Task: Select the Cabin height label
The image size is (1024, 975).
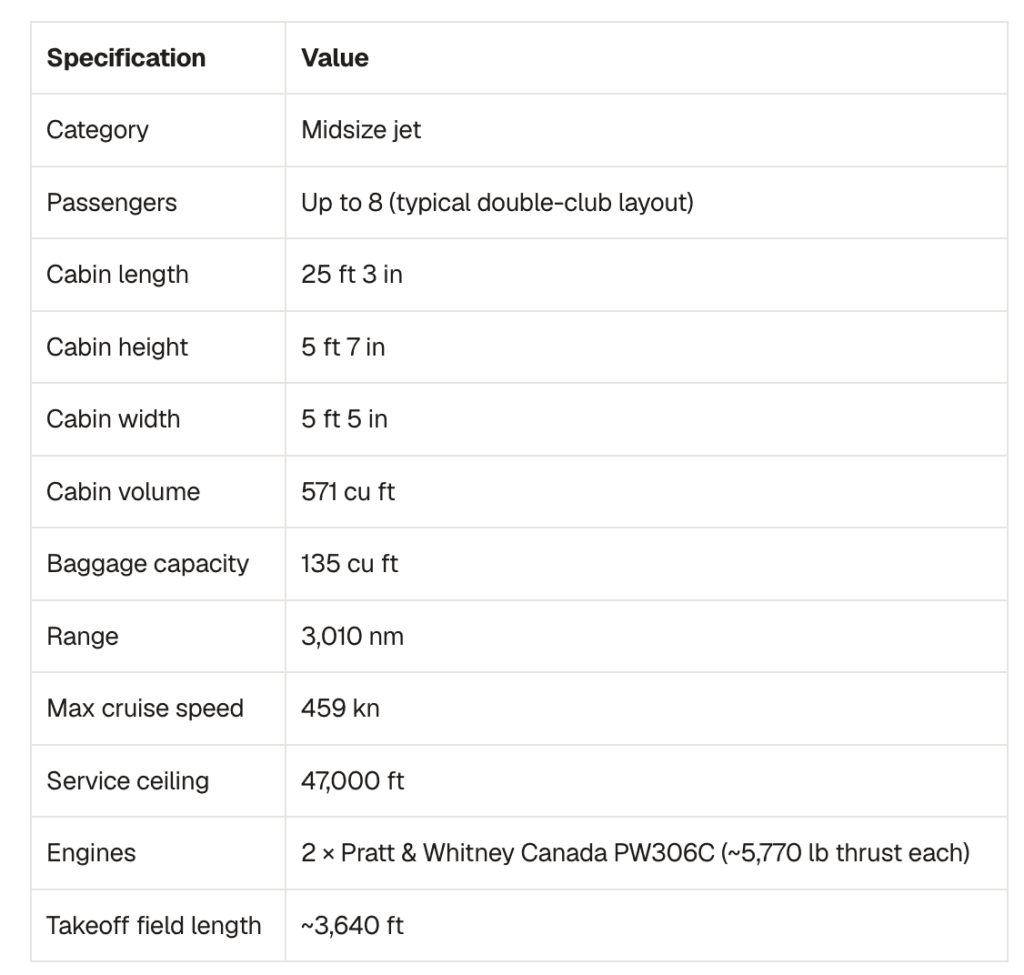Action: (x=117, y=347)
